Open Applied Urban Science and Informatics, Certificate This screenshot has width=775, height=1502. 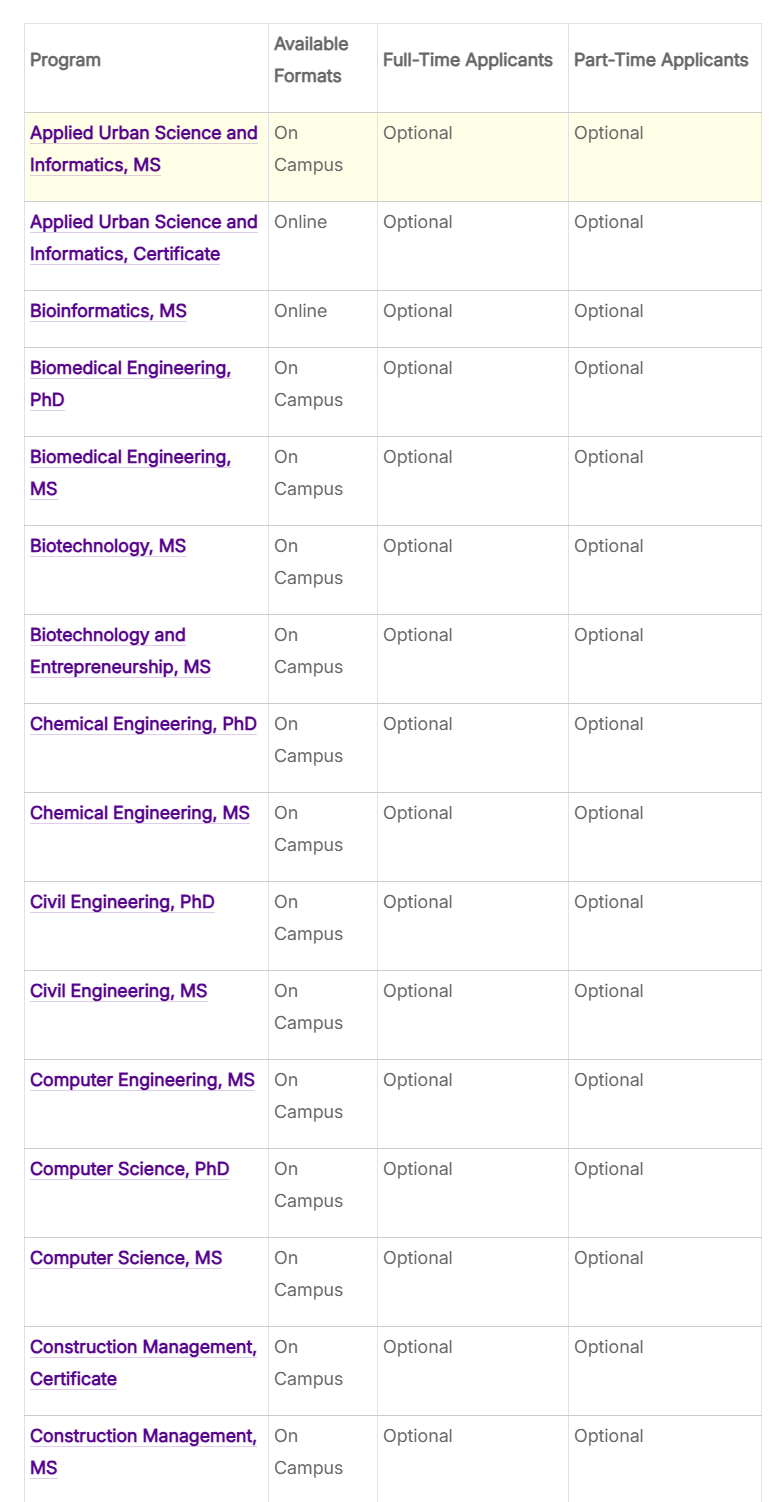143,223
